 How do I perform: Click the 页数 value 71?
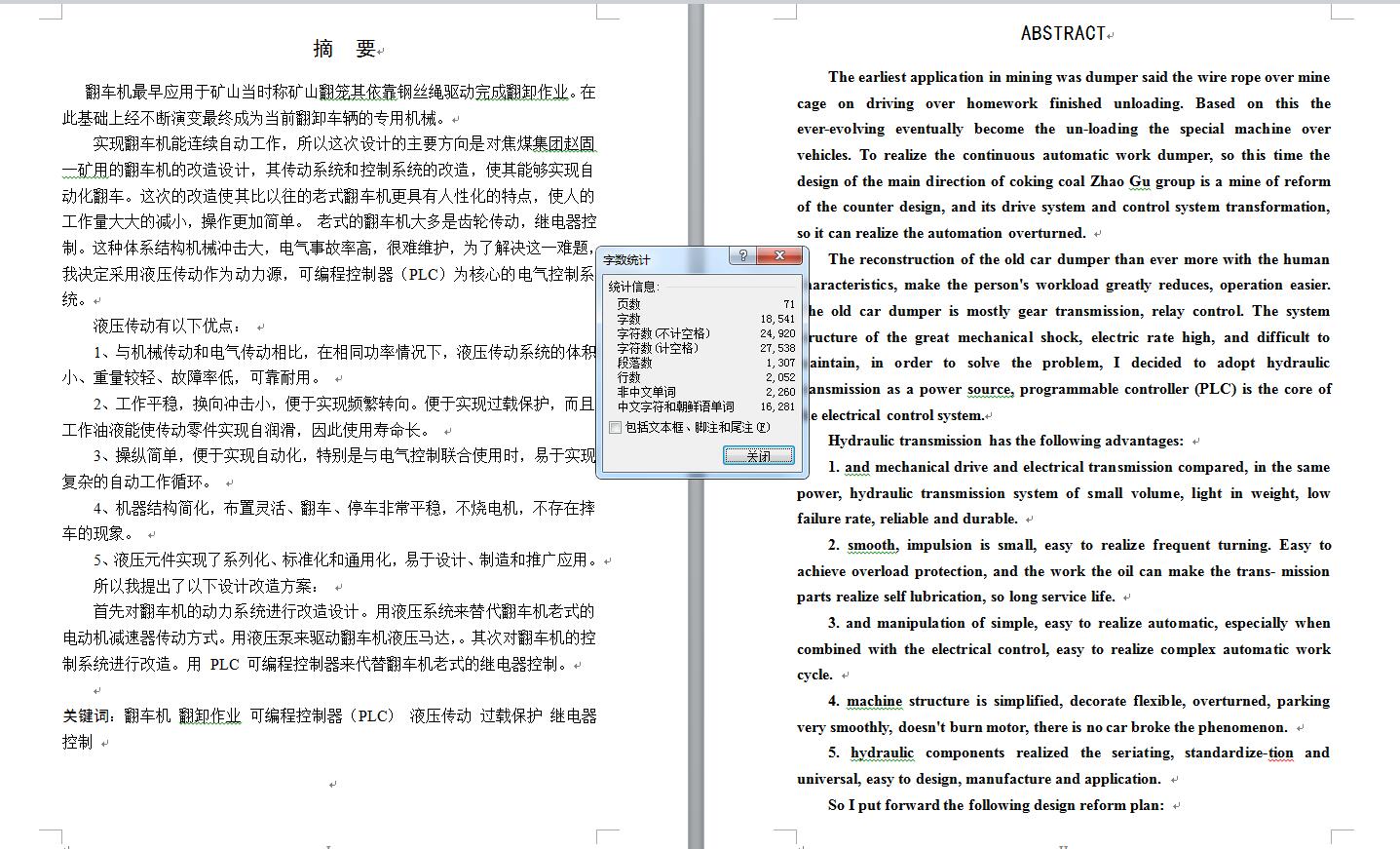tap(788, 304)
